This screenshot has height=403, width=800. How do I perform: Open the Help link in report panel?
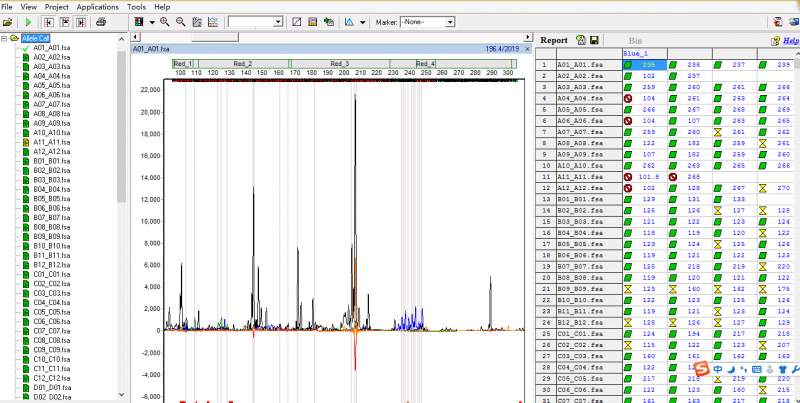tap(789, 41)
